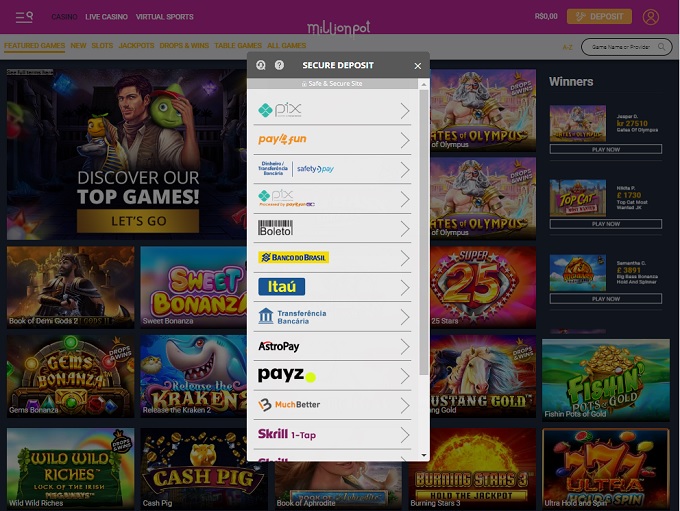Expand the MuchBetter option chevron
Image resolution: width=680 pixels, height=511 pixels.
(x=405, y=405)
